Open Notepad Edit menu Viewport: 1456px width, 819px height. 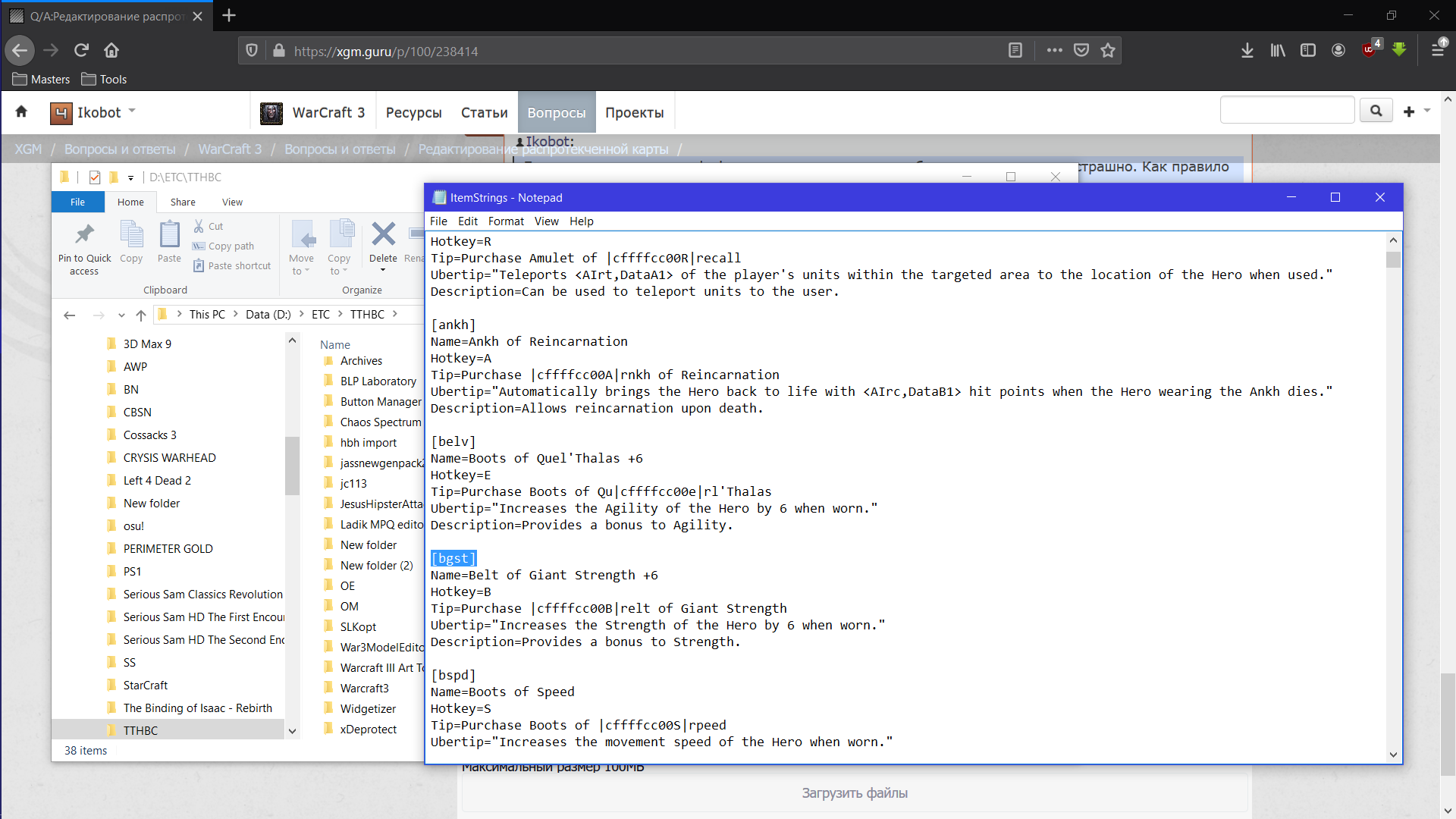tap(468, 221)
